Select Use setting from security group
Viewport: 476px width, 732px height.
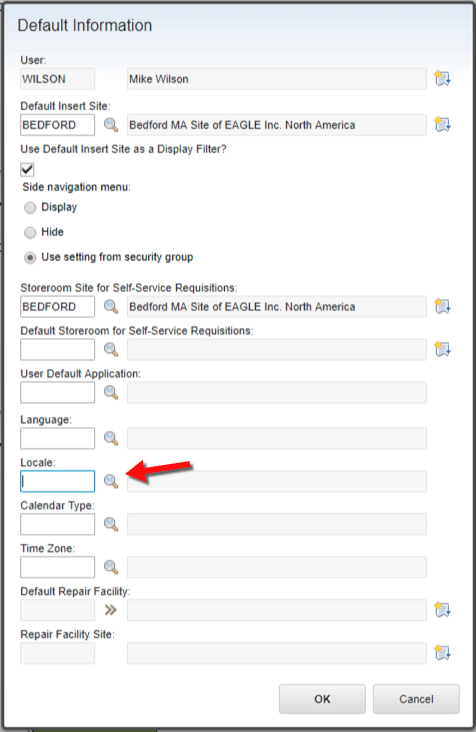[30, 258]
